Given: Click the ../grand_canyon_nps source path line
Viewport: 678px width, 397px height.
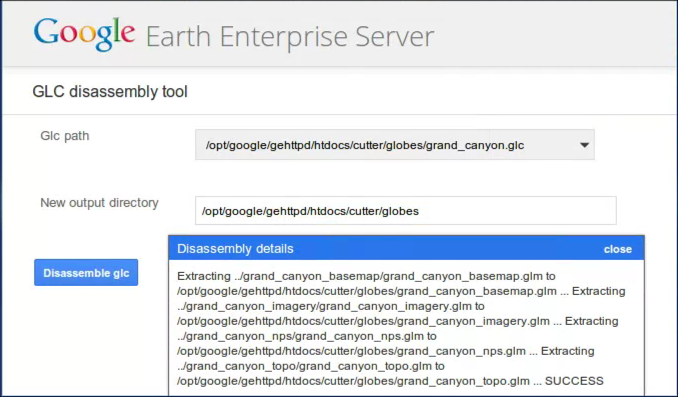Looking at the screenshot, I should (x=307, y=336).
